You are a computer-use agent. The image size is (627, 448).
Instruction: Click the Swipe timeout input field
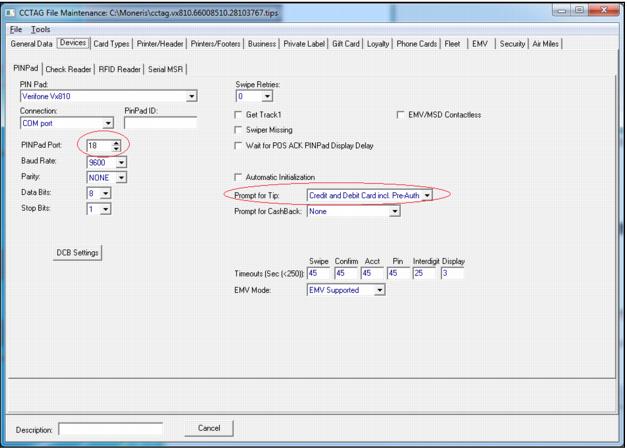[x=319, y=273]
